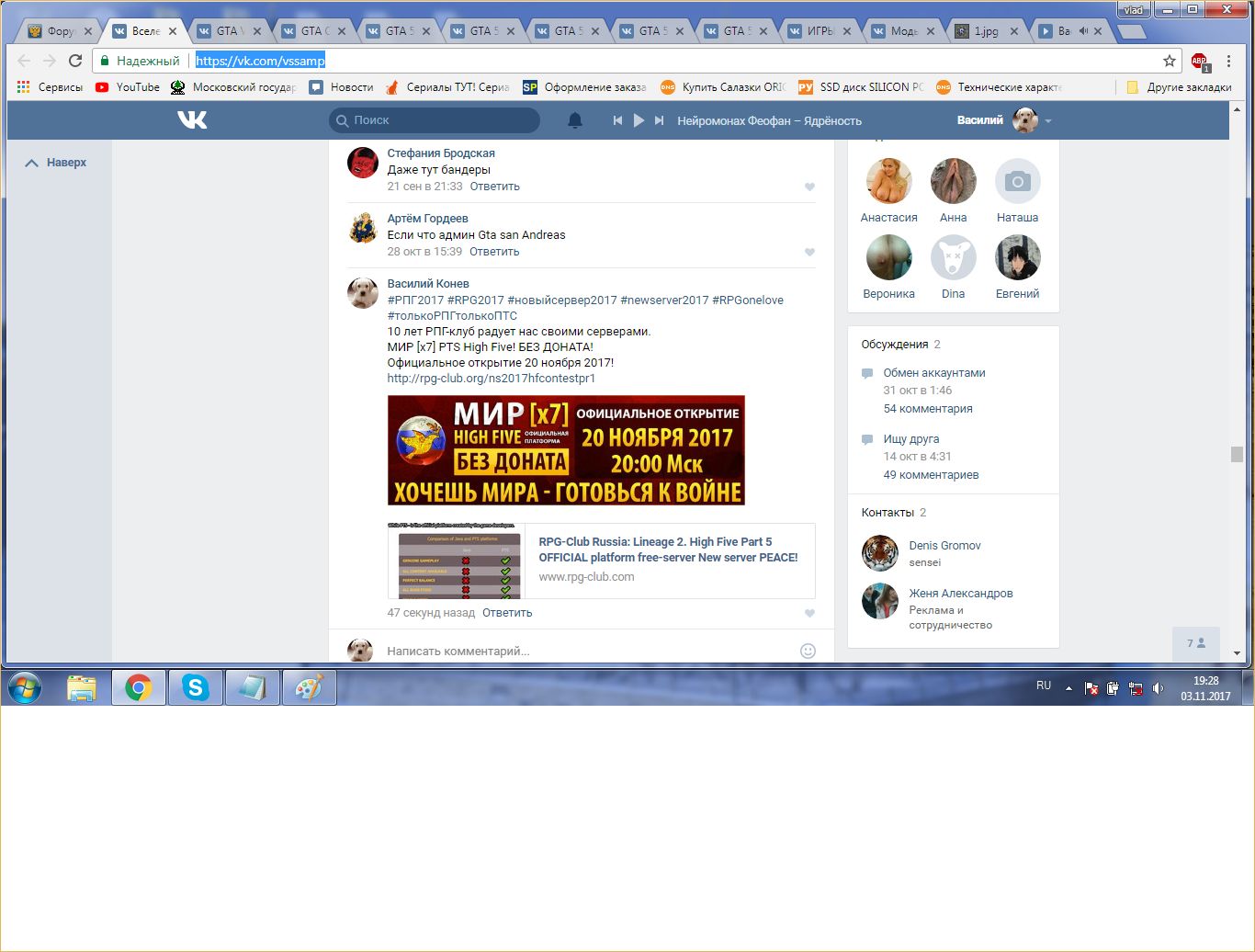Open the Ищу друга discussion
The height and width of the screenshot is (952, 1255).
click(911, 439)
